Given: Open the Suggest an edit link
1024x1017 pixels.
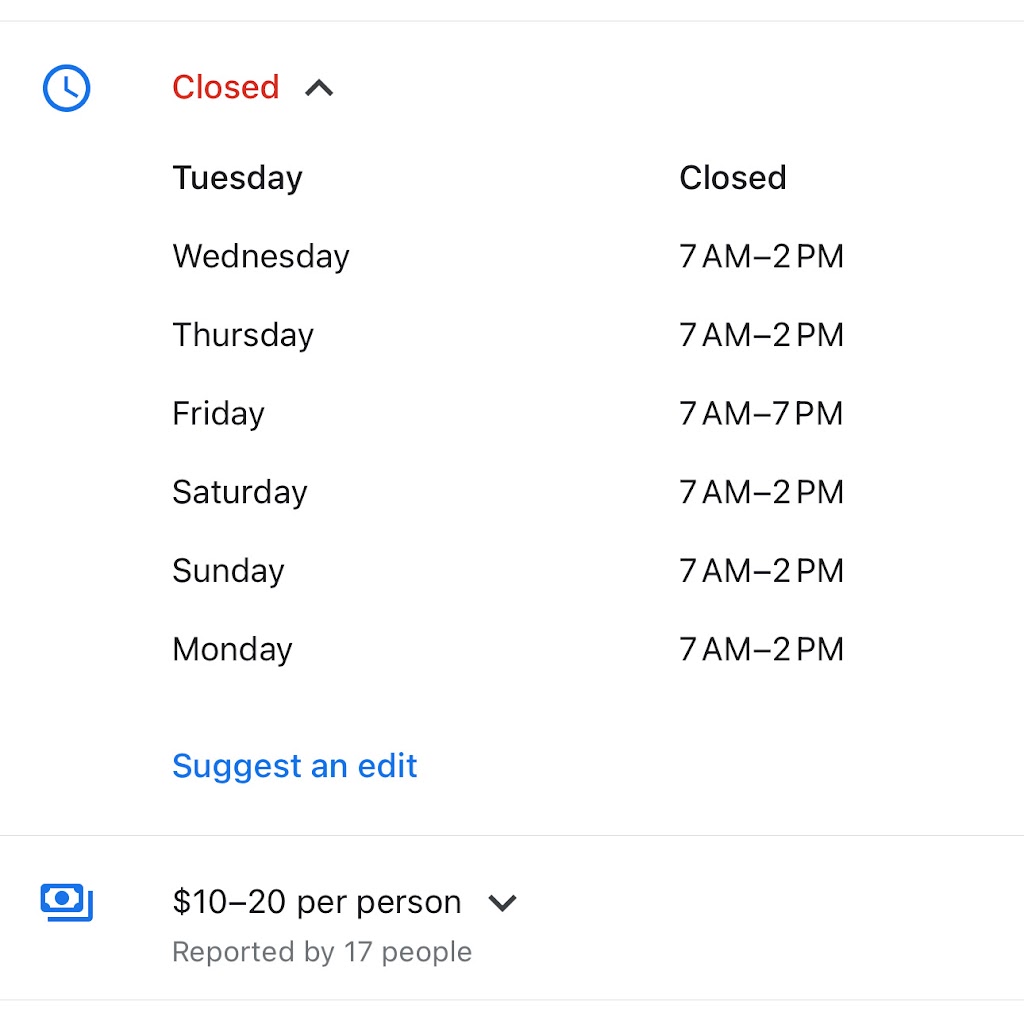Looking at the screenshot, I should pyautogui.click(x=295, y=766).
